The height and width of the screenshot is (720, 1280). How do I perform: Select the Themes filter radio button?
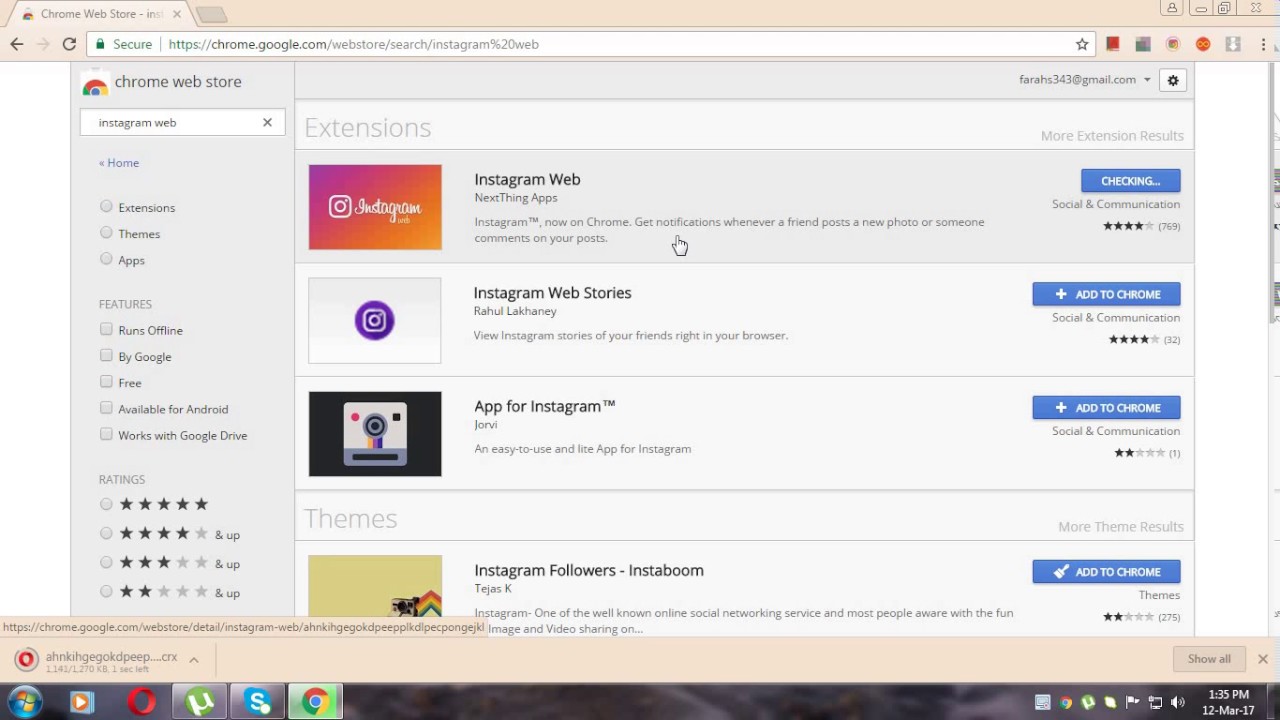coord(106,233)
